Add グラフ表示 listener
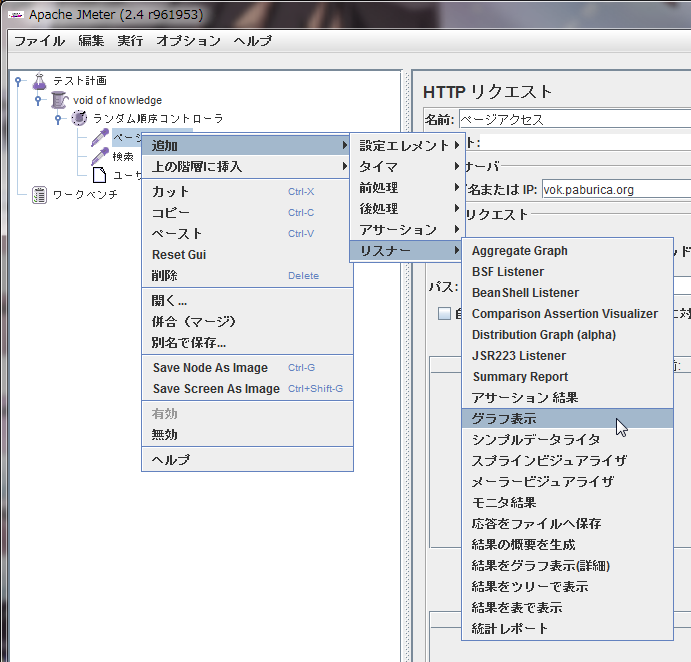 (x=568, y=419)
